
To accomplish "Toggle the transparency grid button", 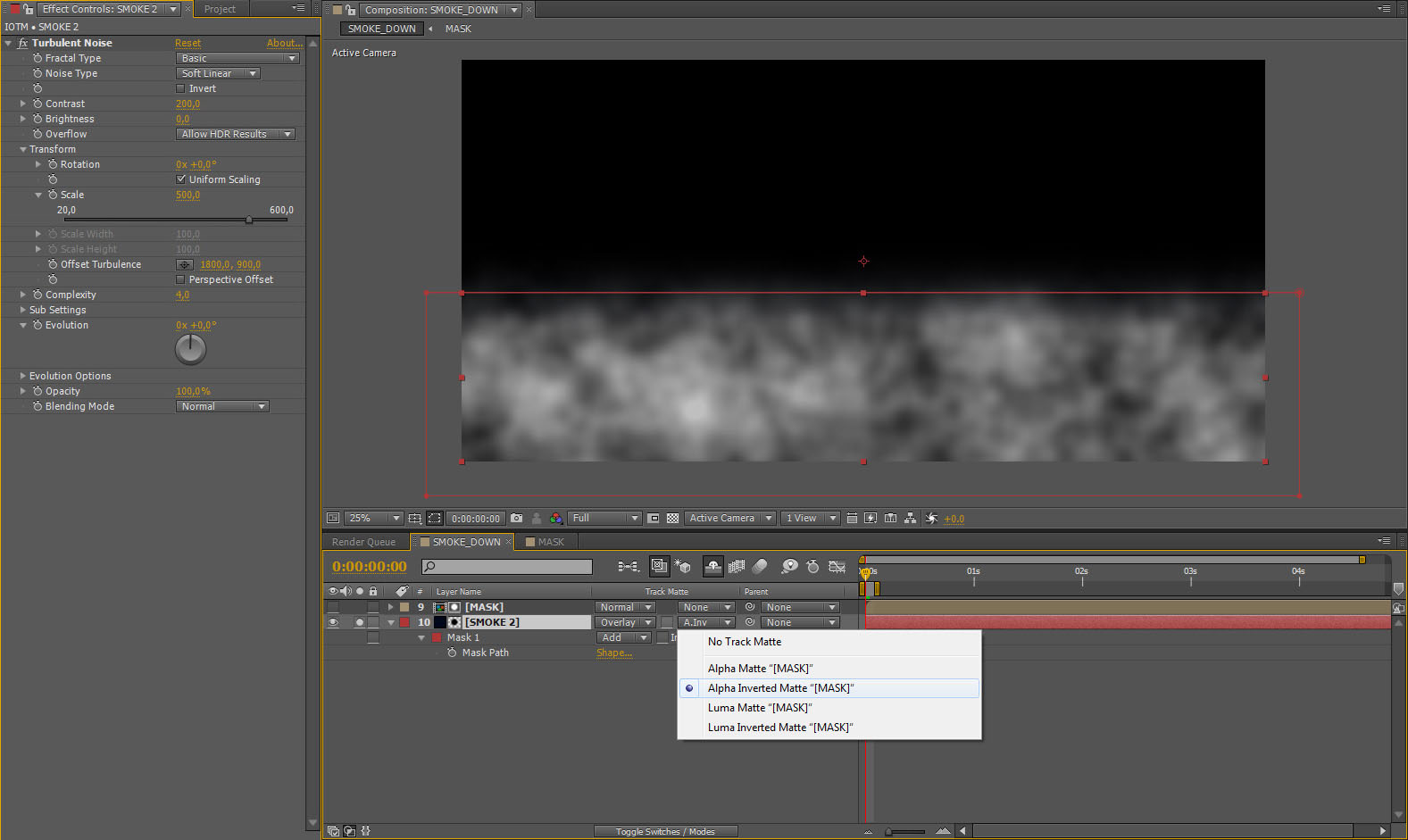I will 672,519.
